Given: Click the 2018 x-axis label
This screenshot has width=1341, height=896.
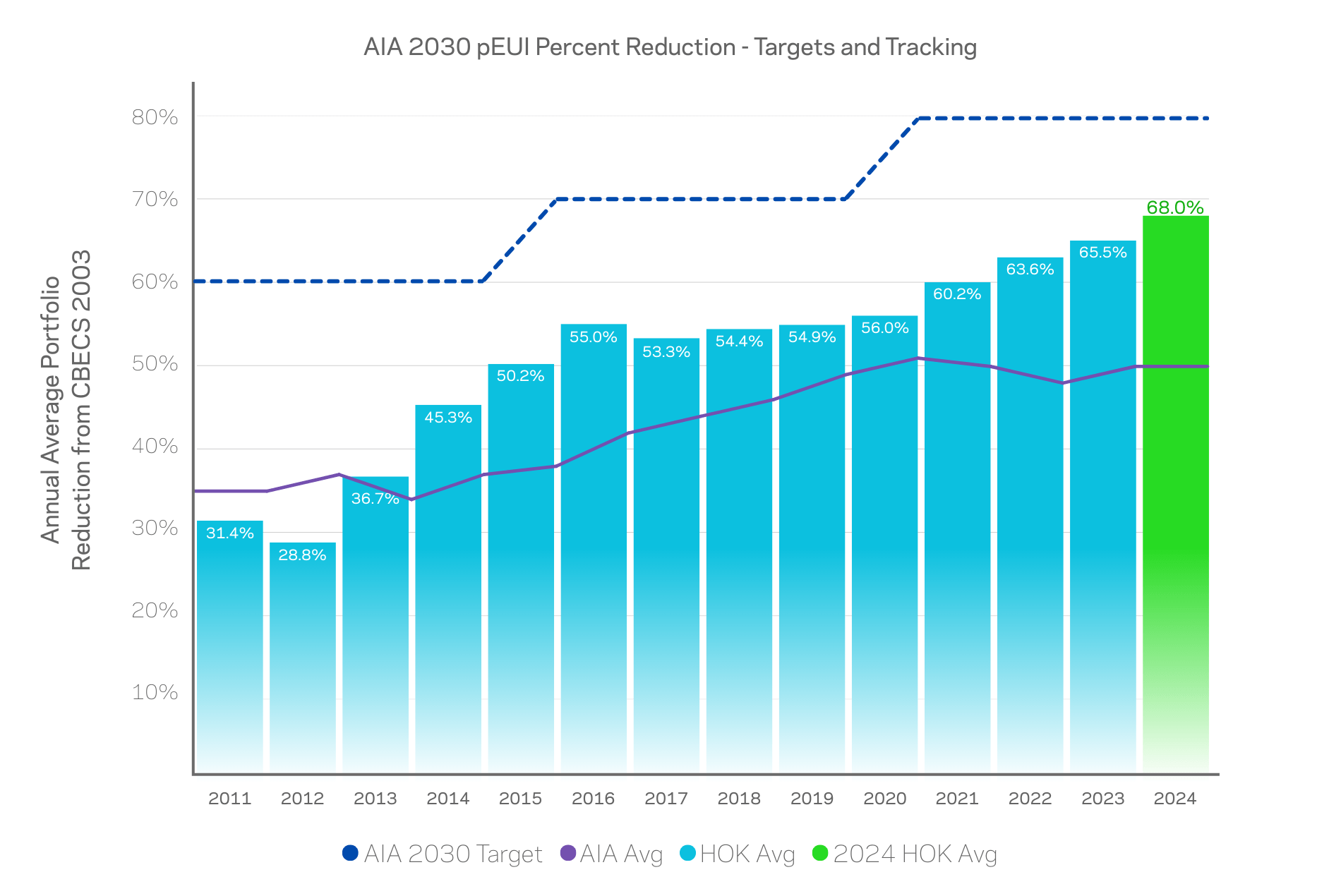Looking at the screenshot, I should point(740,799).
